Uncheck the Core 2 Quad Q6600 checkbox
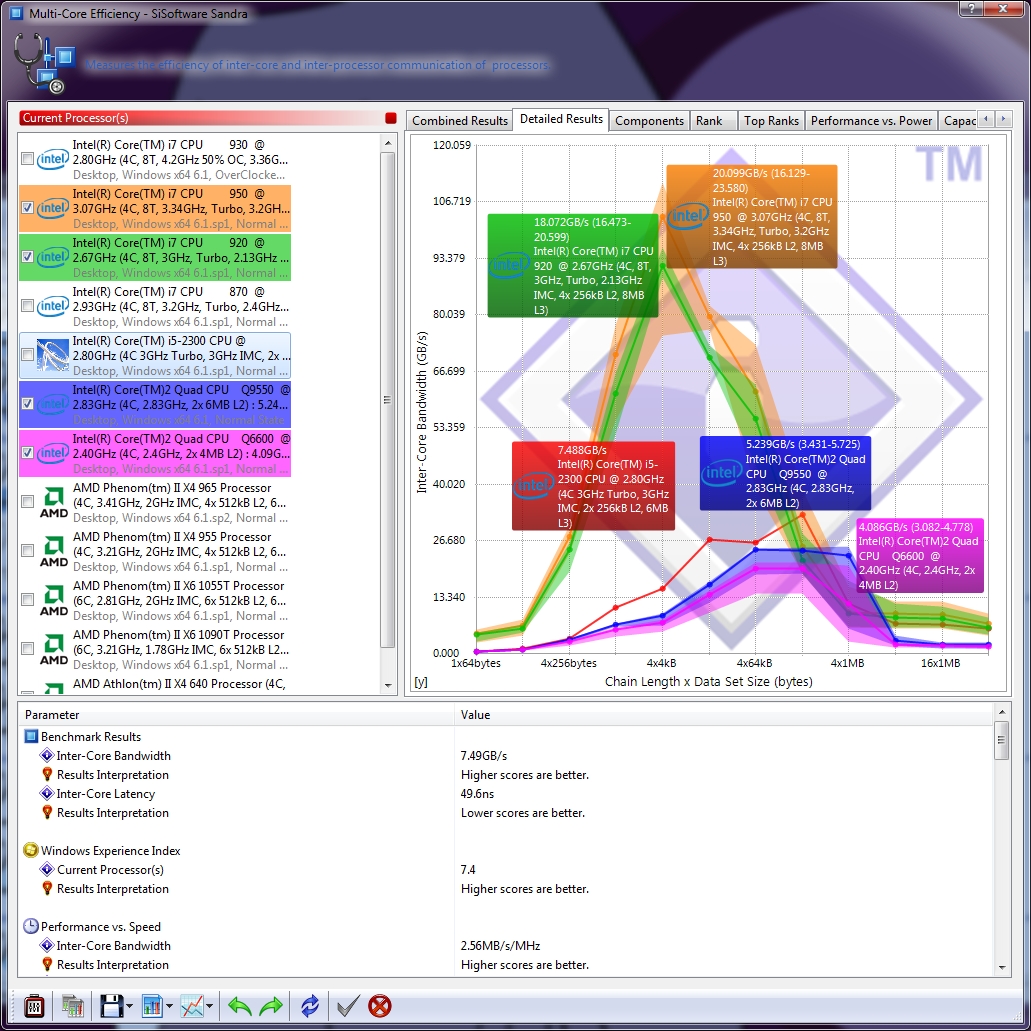Viewport: 1031px width, 1031px height. (x=27, y=452)
